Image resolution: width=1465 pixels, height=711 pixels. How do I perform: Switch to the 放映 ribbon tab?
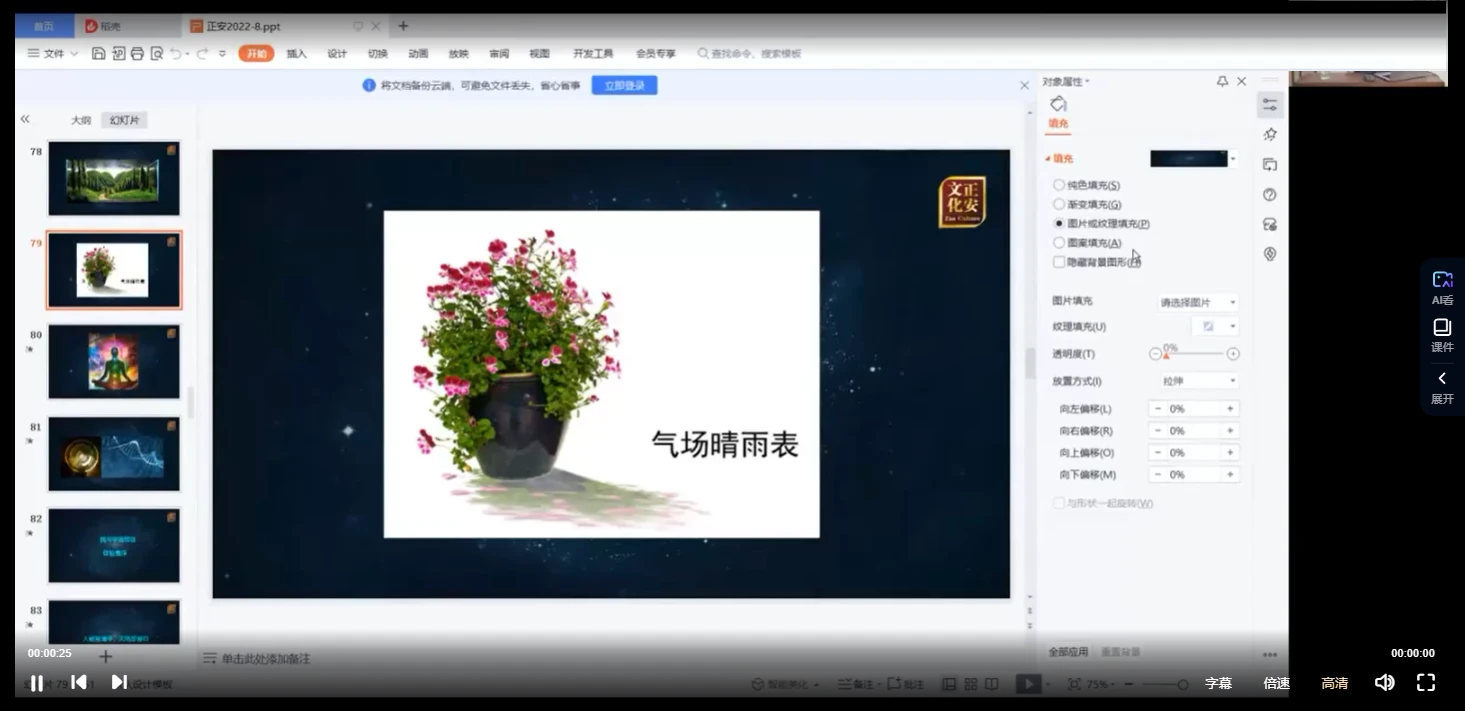pos(458,54)
